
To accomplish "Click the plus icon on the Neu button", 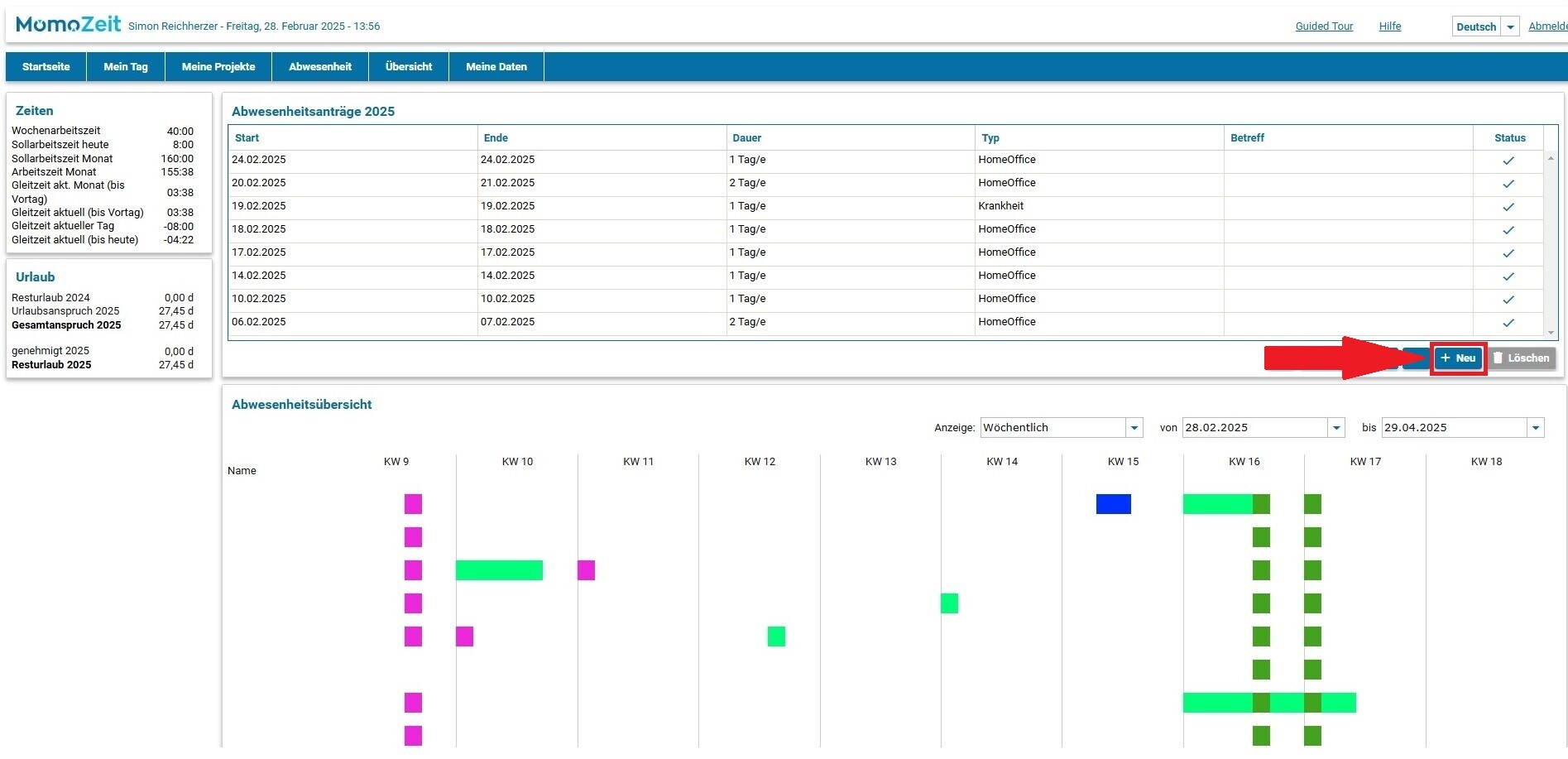I will 1445,358.
